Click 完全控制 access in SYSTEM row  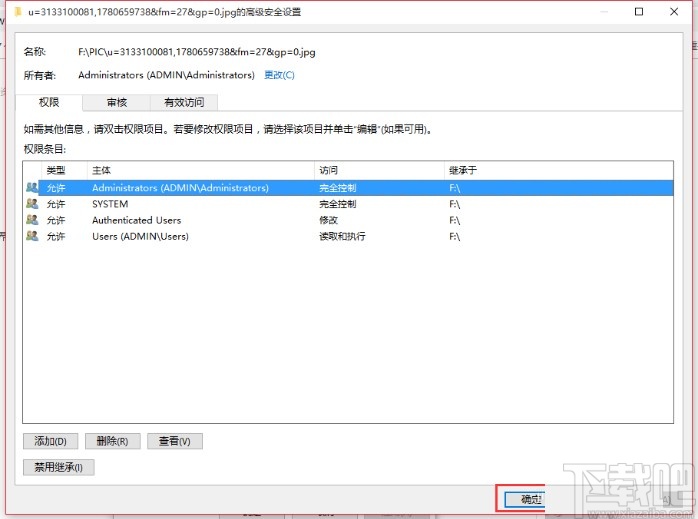point(338,204)
